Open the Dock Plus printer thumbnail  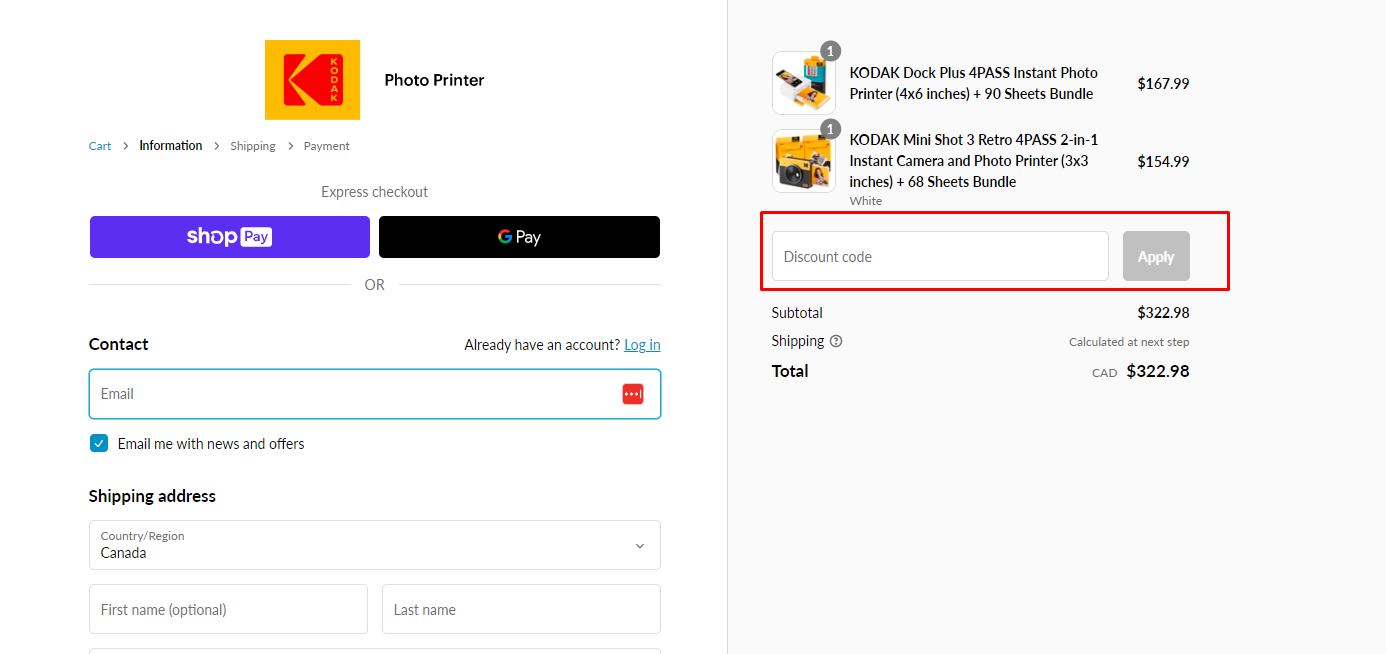pyautogui.click(x=803, y=84)
